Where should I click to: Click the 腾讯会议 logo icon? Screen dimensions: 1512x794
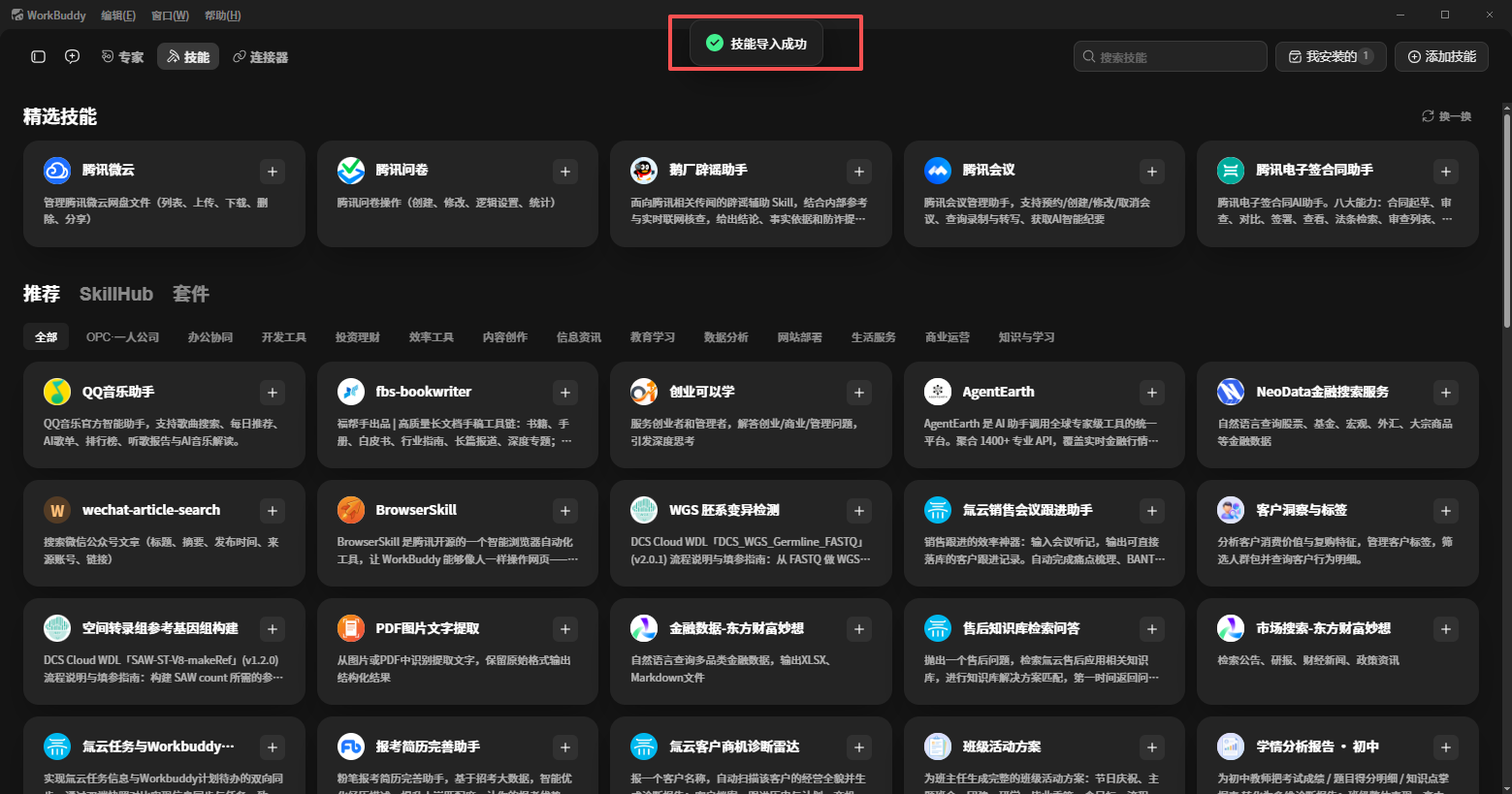coord(938,171)
